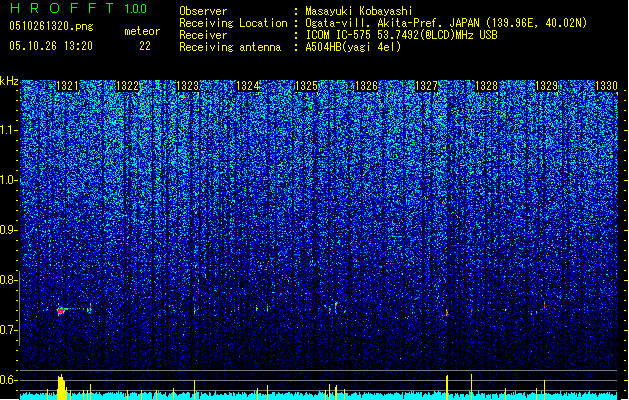Click the Ogata-vill. Akita-Pref. JAPAN location text
Image resolution: width=629 pixels, height=400 pixels.
tap(446, 23)
